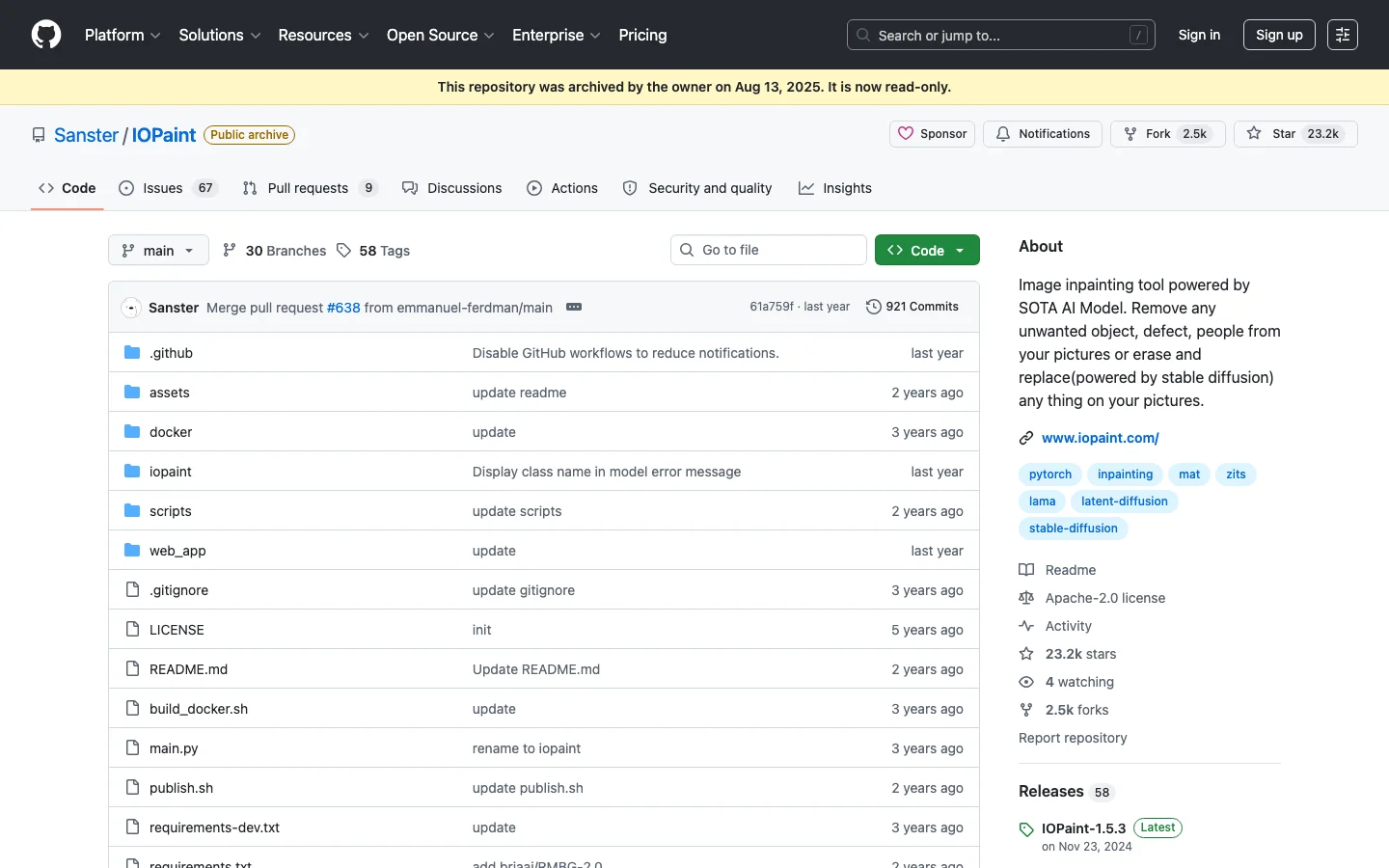Switch to the Issues tab
The width and height of the screenshot is (1389, 868).
(168, 188)
